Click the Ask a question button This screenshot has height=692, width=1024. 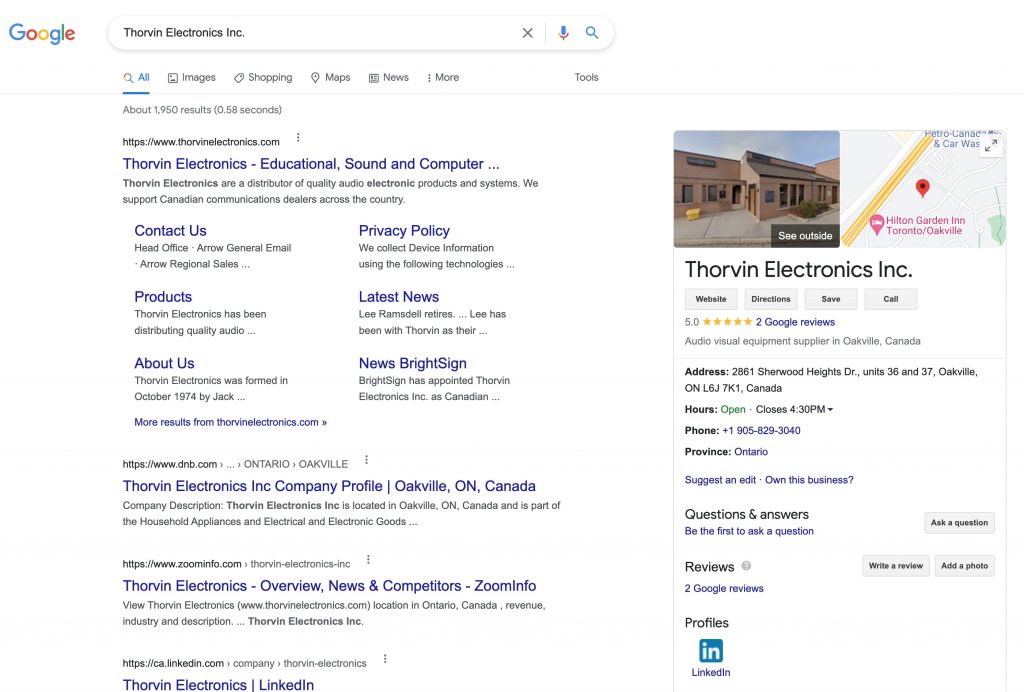click(959, 522)
